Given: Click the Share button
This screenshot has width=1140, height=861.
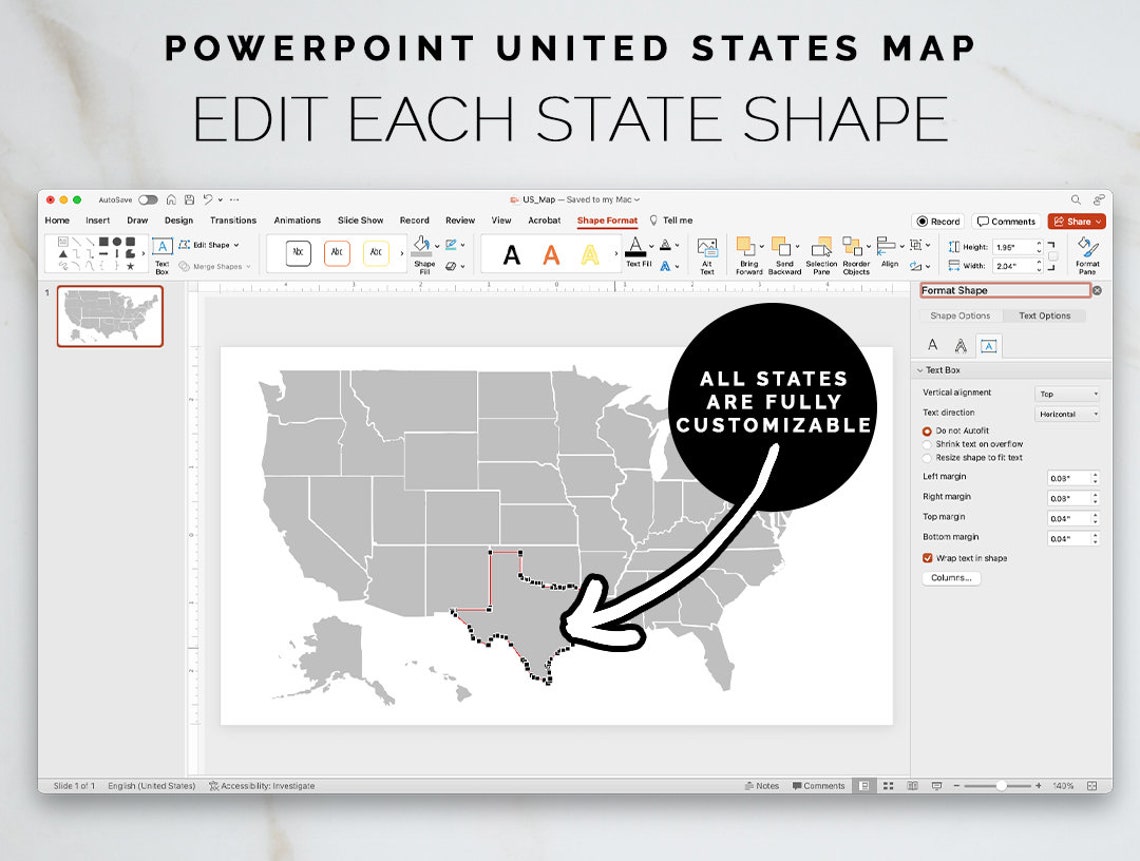Looking at the screenshot, I should pyautogui.click(x=1077, y=220).
